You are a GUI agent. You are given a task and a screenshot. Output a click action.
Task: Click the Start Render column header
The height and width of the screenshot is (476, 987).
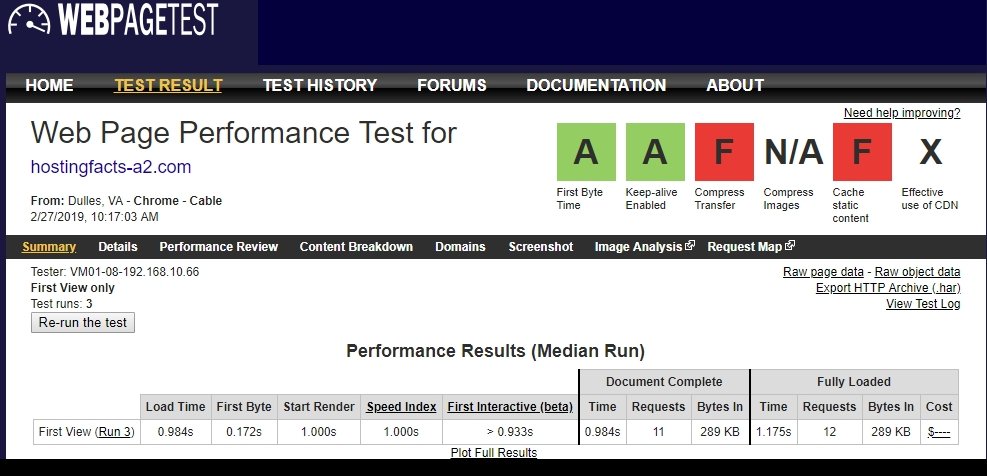coord(319,407)
